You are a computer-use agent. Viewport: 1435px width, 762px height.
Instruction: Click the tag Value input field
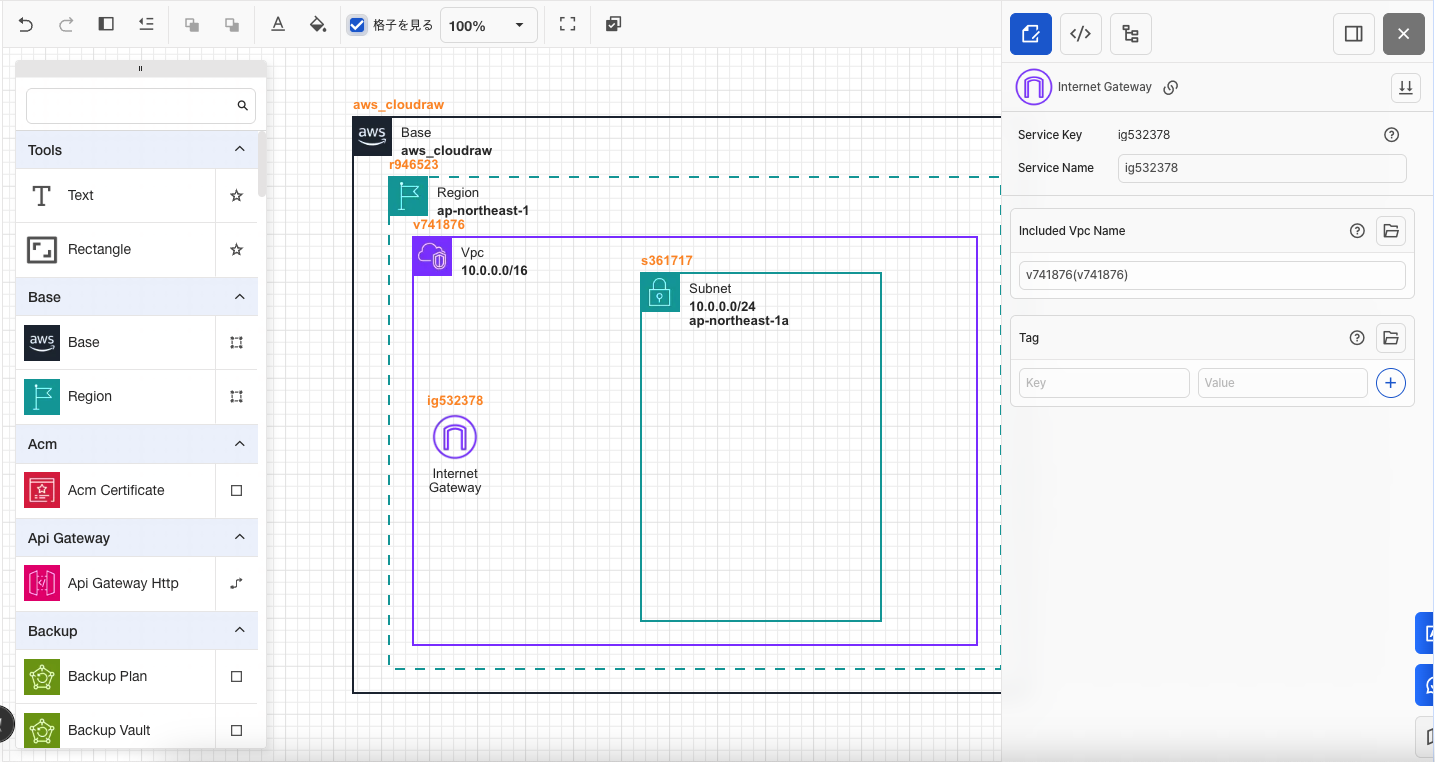(1283, 383)
